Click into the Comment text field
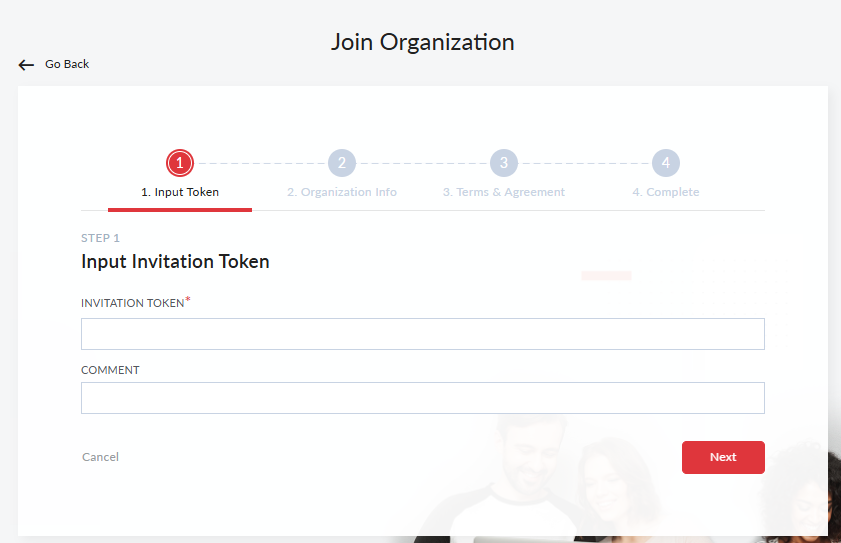 [422, 398]
